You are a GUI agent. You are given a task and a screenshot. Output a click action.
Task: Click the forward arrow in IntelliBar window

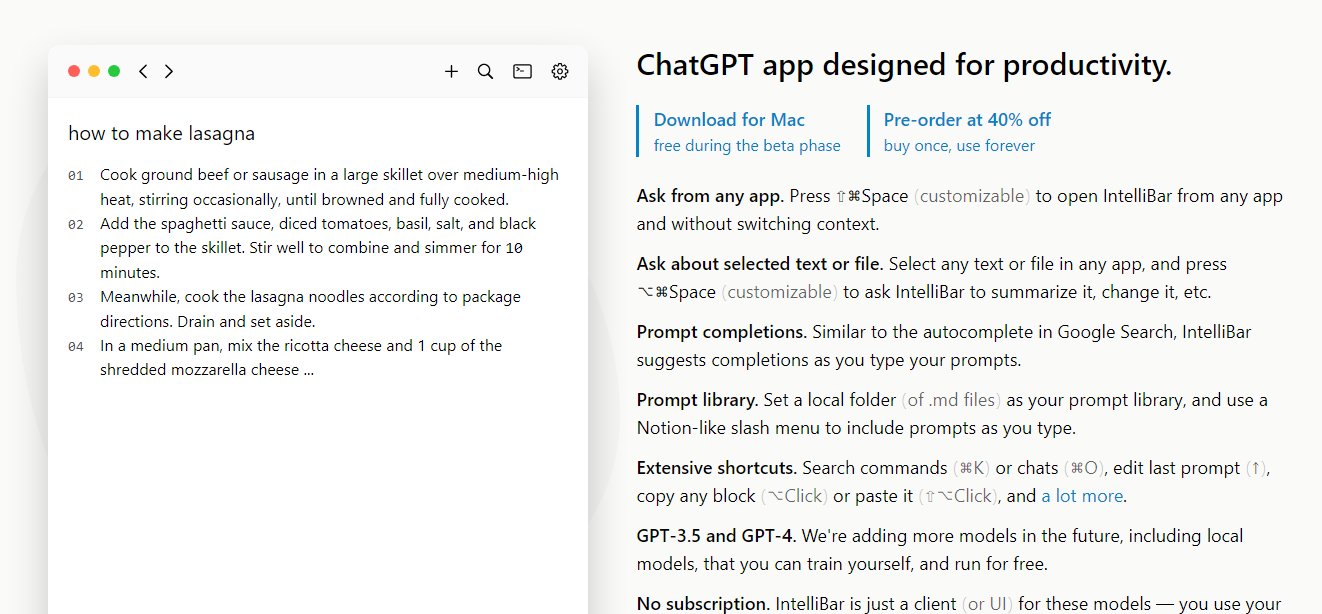click(x=169, y=71)
